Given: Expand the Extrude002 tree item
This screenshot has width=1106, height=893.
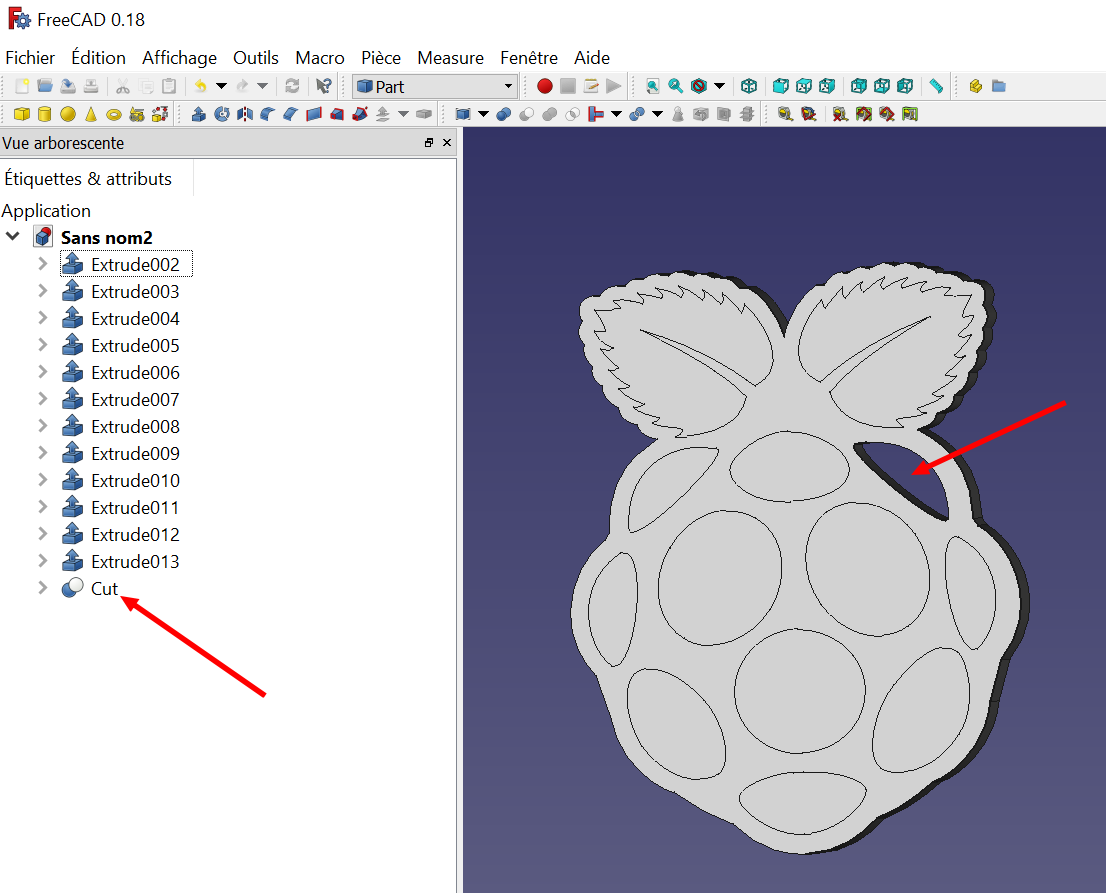Looking at the screenshot, I should click(42, 264).
